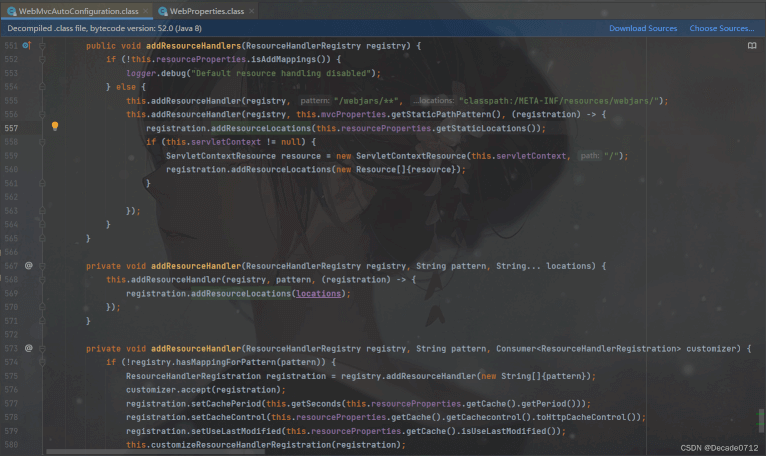
Task: Click the WebMvcAutoConfiguration.class tab file icon
Action: pyautogui.click(x=11, y=11)
